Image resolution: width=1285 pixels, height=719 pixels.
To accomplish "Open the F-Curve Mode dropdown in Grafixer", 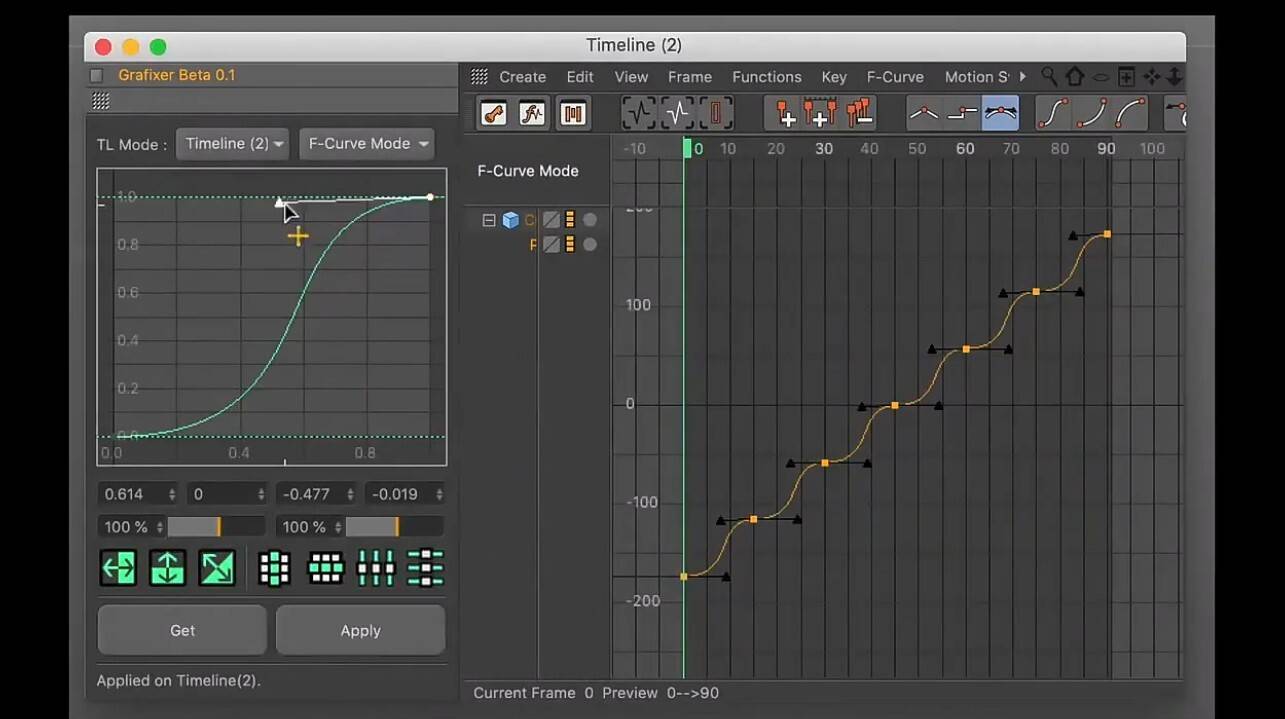I will 366,143.
